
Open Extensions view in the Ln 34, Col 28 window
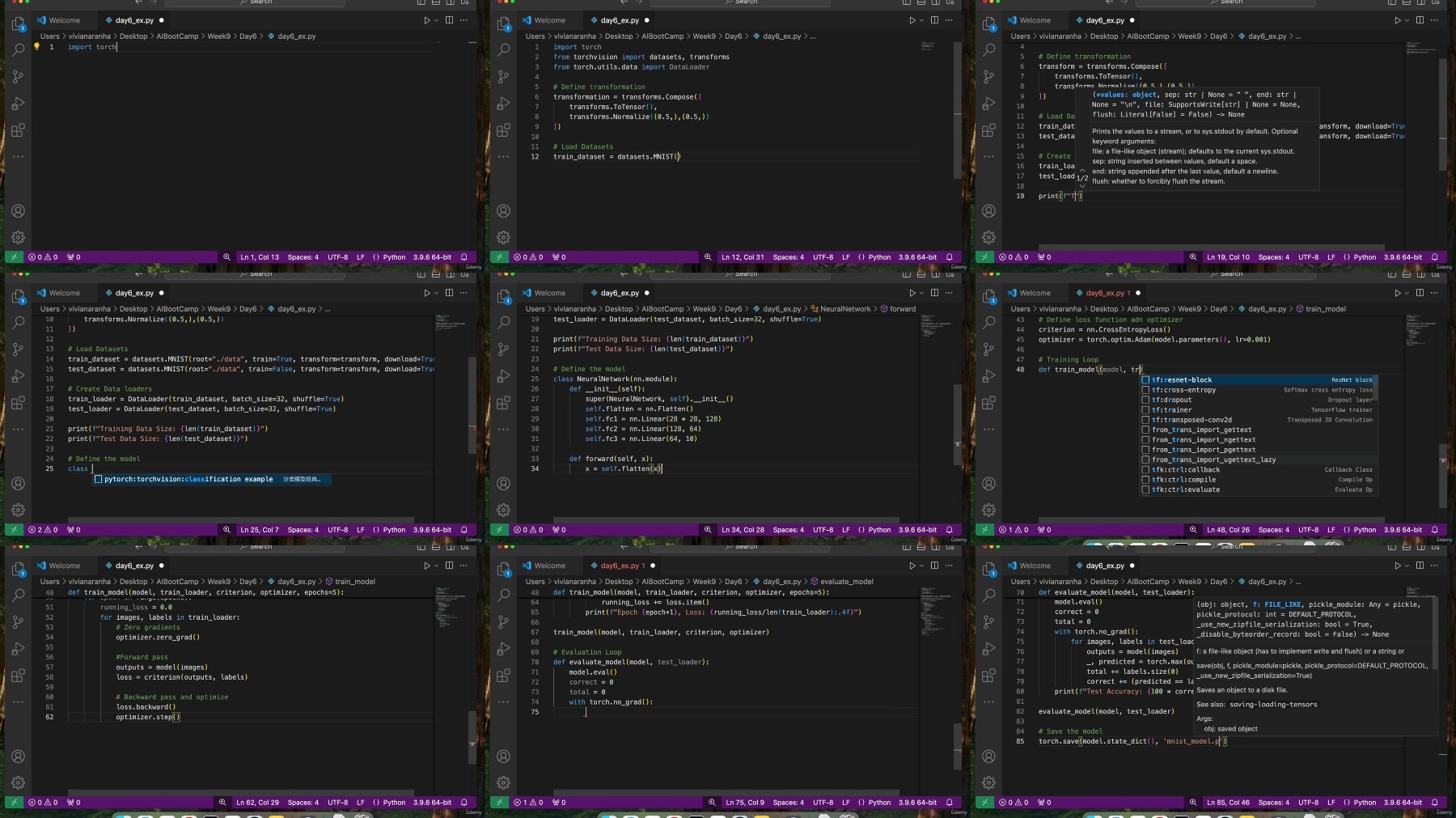click(503, 403)
